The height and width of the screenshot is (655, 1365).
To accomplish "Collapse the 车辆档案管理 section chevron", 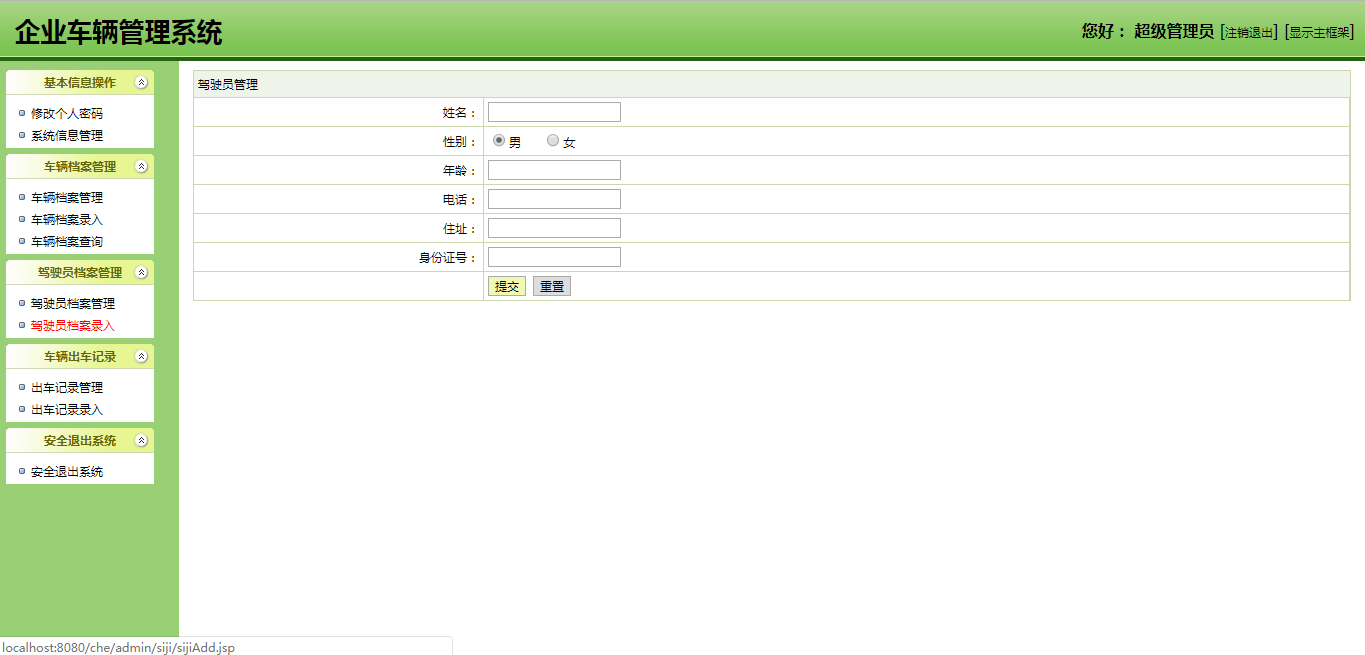I will click(142, 167).
